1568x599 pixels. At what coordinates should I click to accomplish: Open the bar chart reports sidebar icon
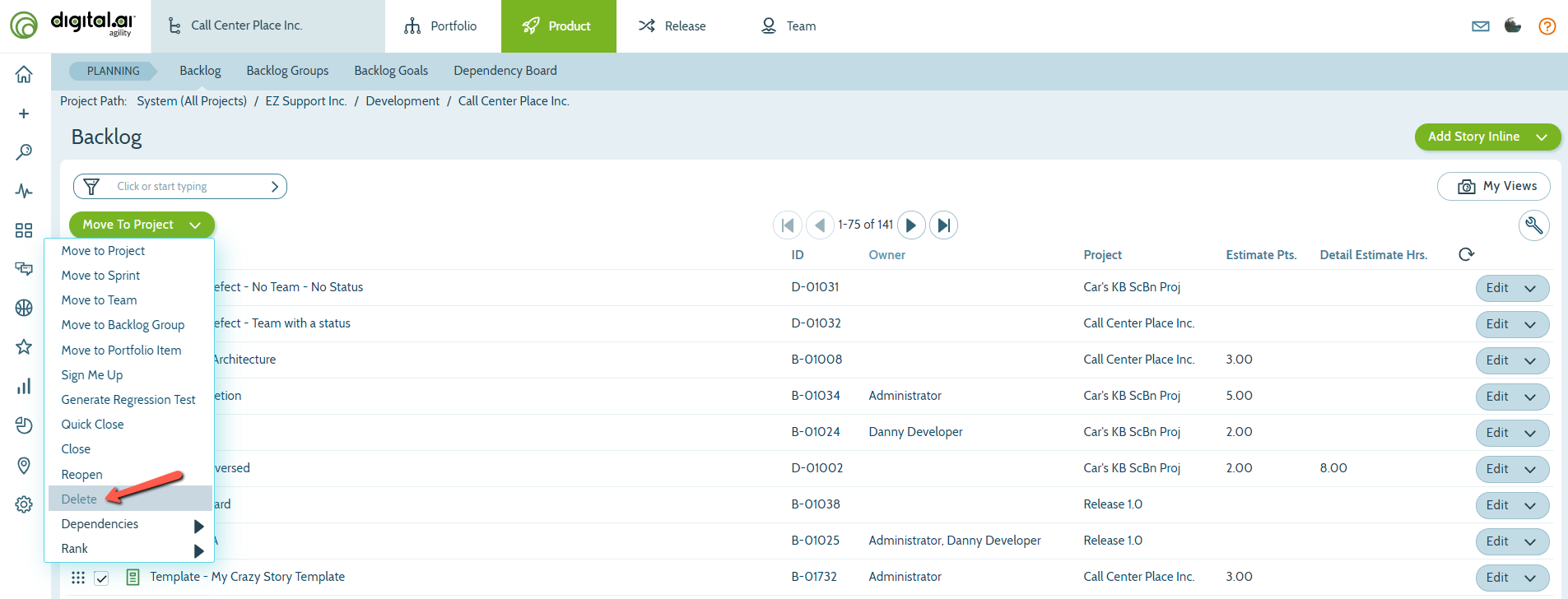pos(24,386)
